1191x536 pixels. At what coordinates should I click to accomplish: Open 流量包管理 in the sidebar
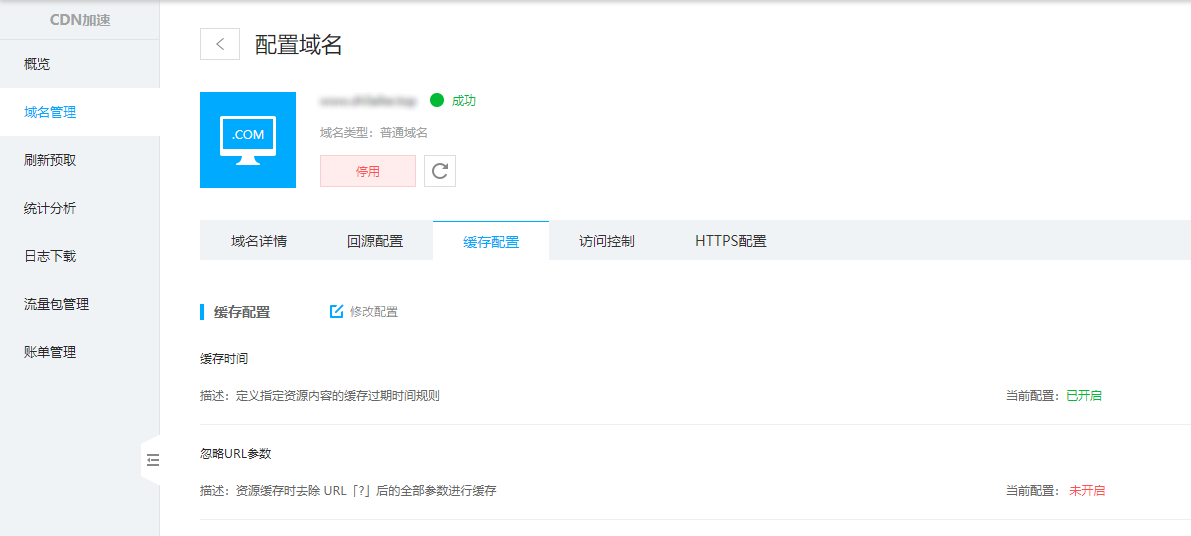click(x=56, y=304)
